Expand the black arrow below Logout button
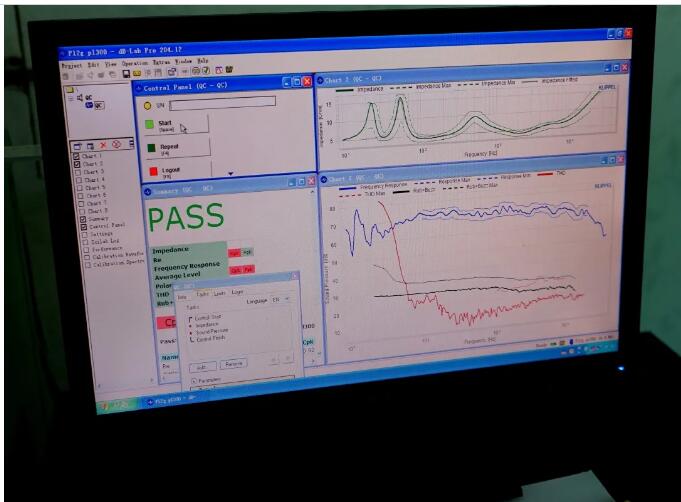 pos(231,174)
